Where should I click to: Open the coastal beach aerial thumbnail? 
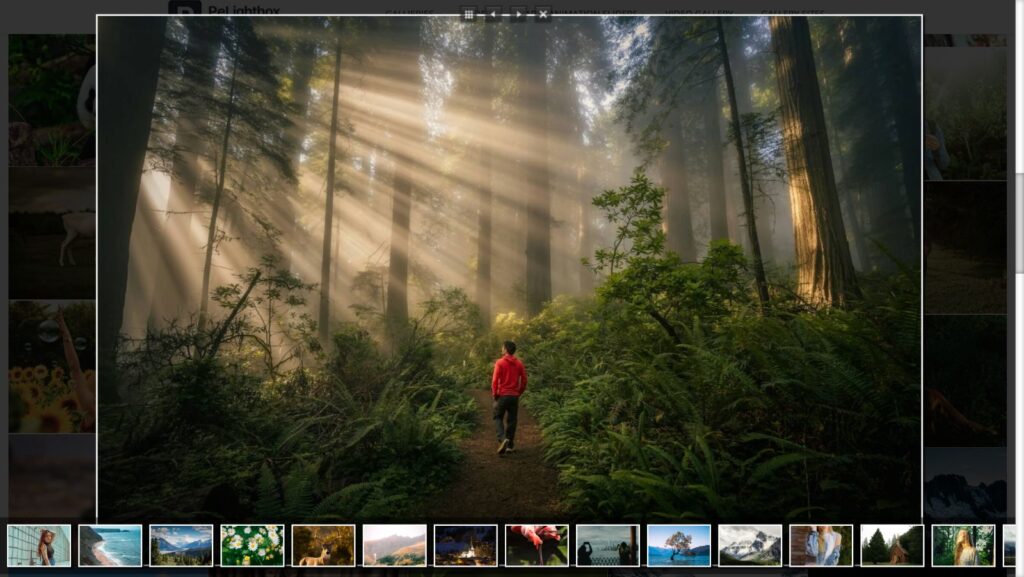110,546
